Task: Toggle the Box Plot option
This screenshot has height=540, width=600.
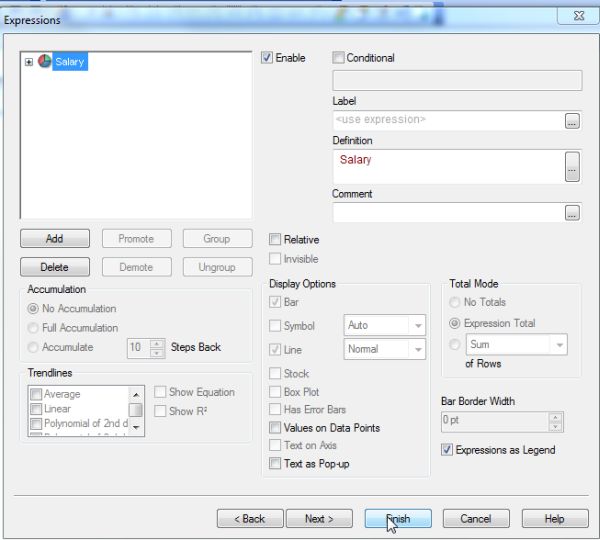Action: [x=275, y=392]
